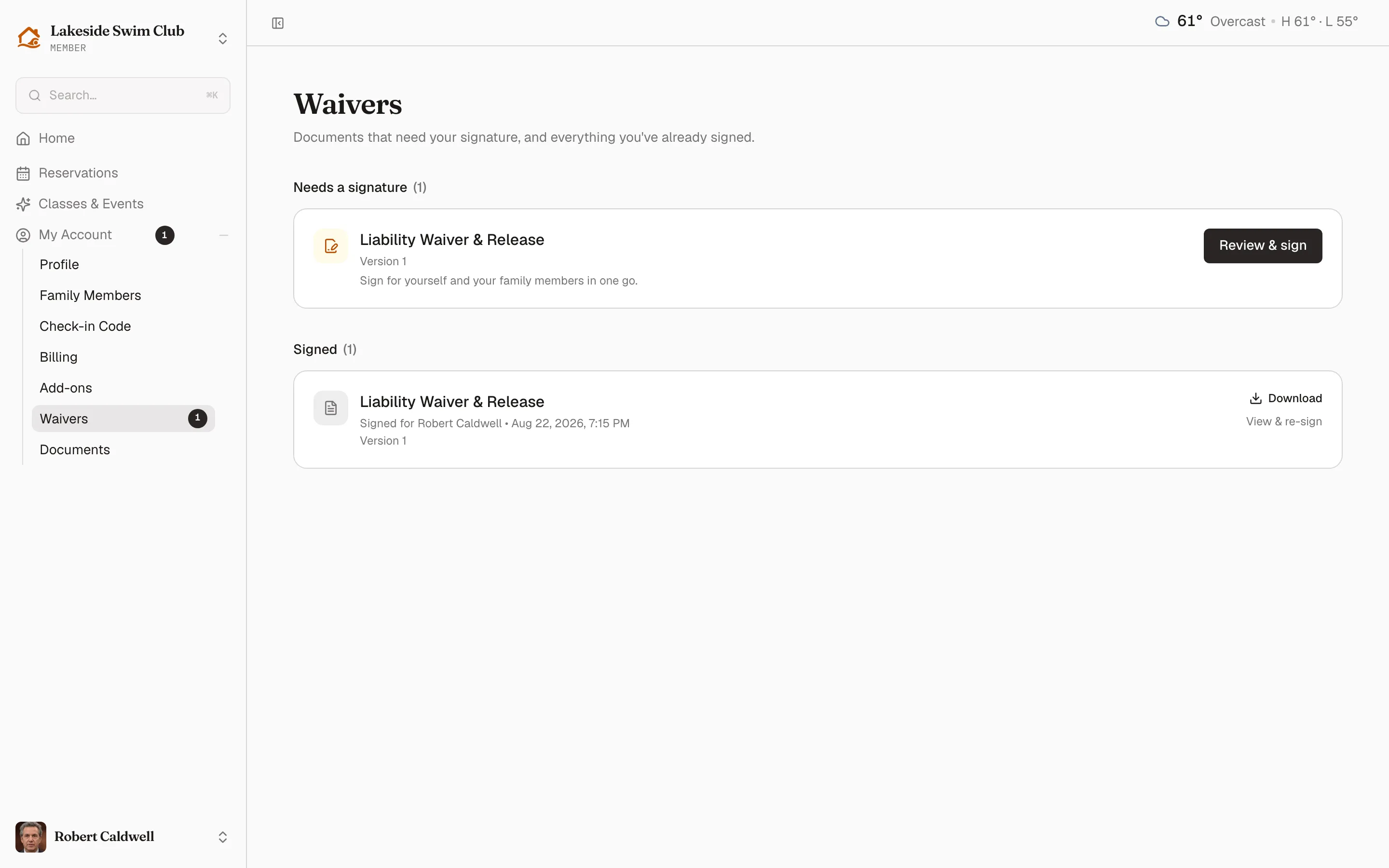Click the badge on the Waivers item
This screenshot has height=868, width=1389.
point(197,419)
